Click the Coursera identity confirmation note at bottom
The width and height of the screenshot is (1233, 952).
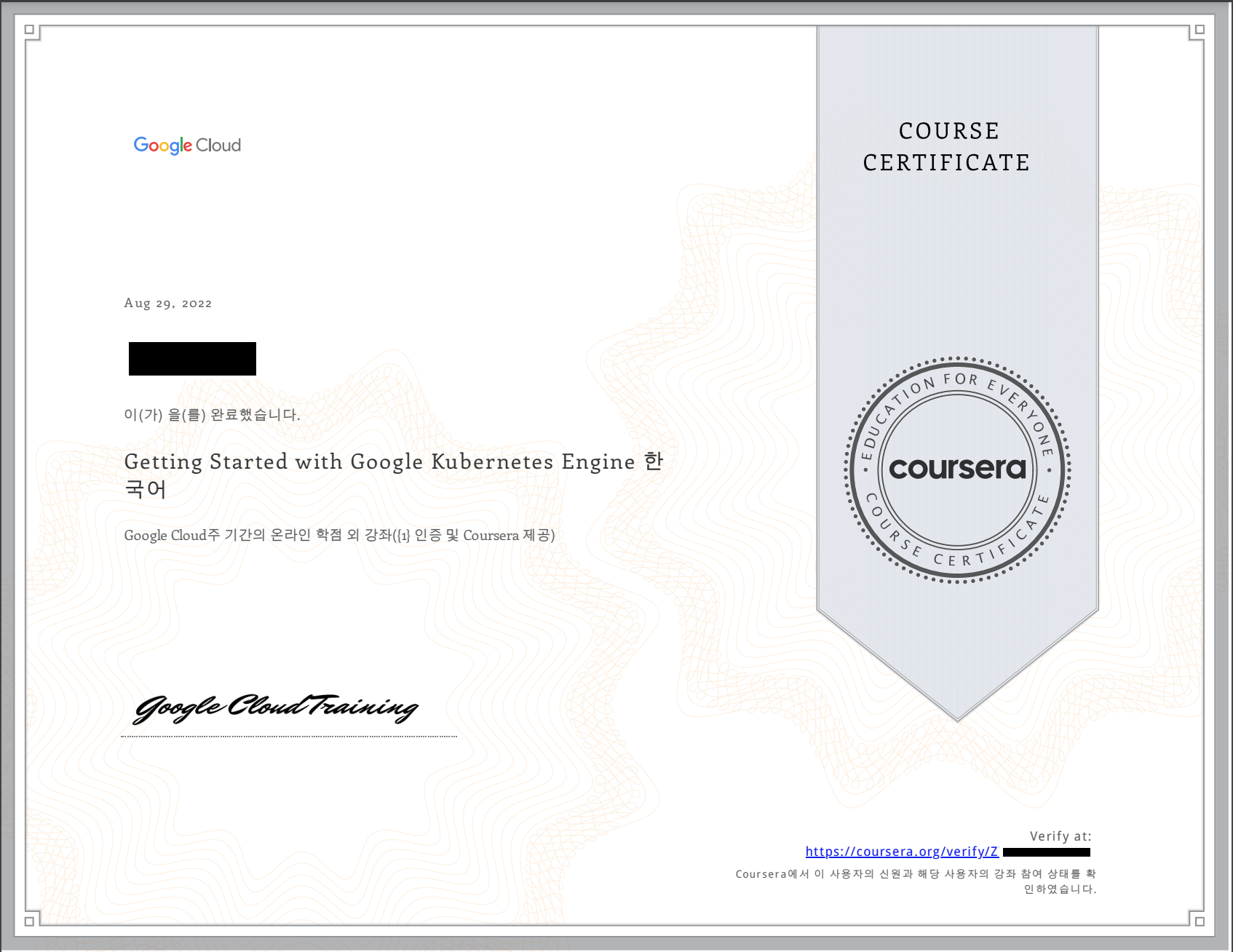[916, 881]
